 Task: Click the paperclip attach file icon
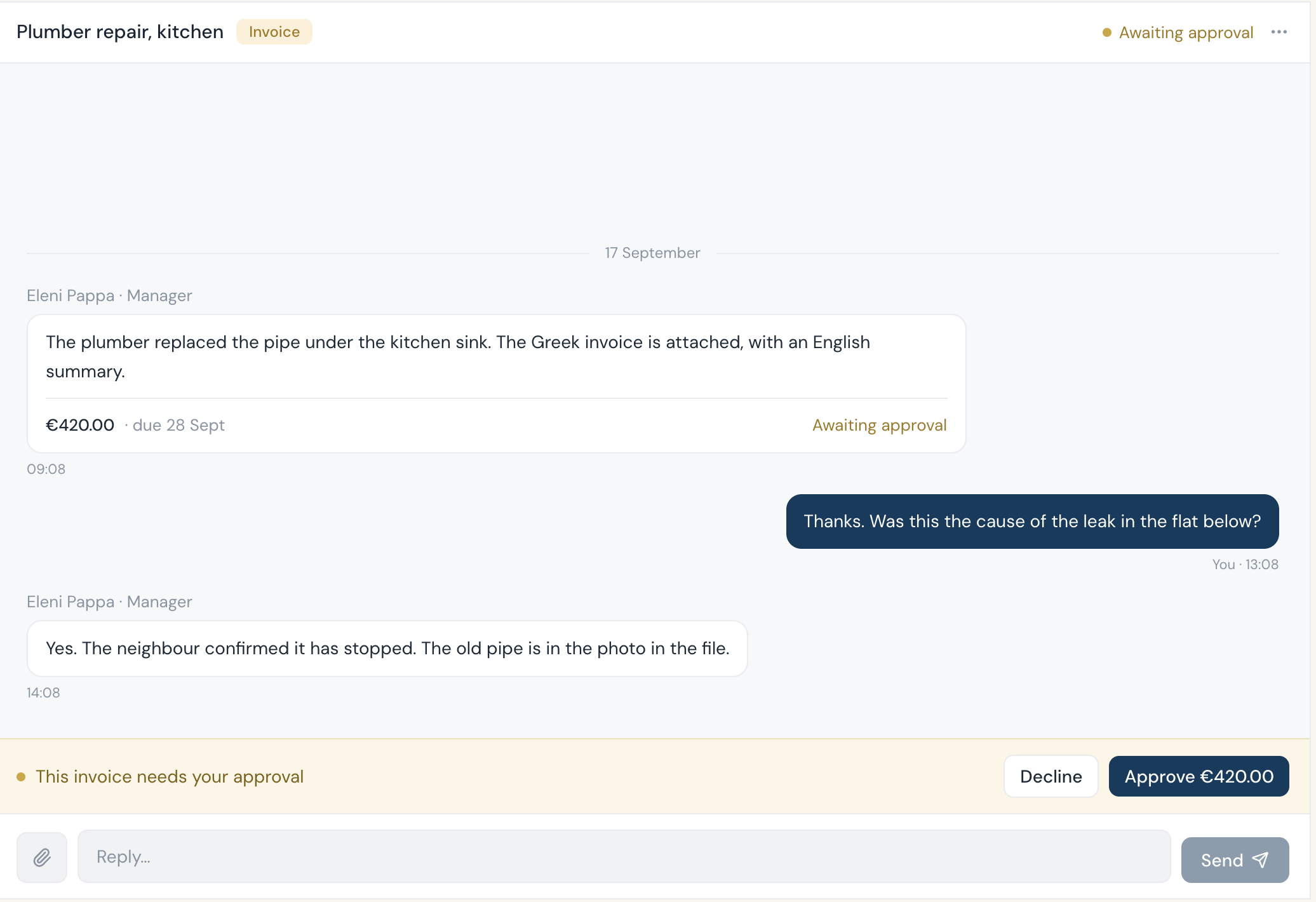(x=42, y=858)
